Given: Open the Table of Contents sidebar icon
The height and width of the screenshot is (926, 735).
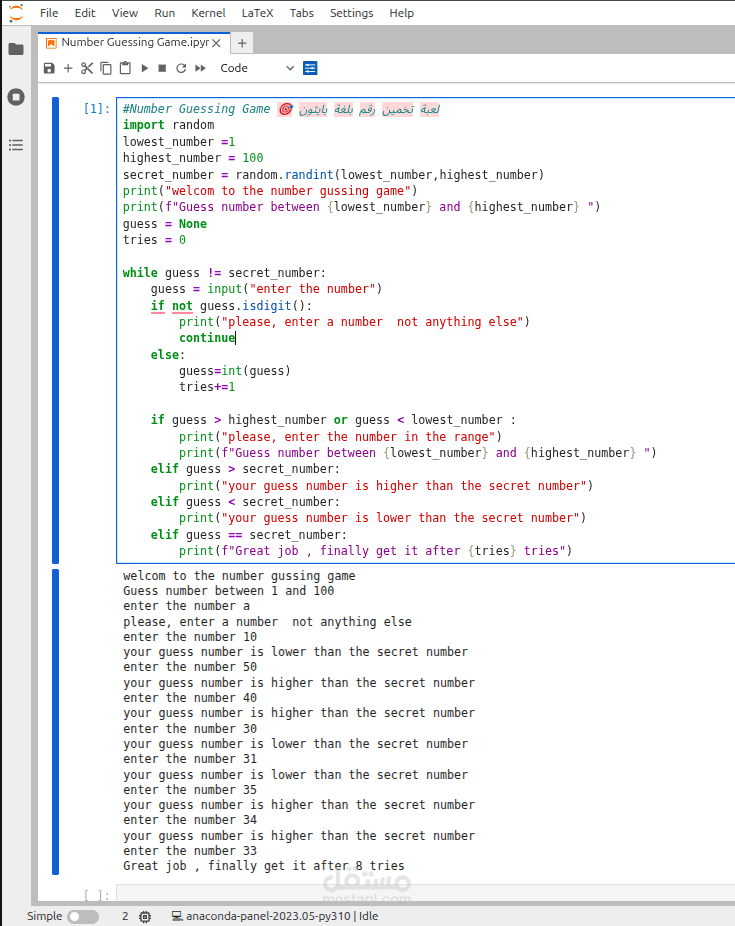Looking at the screenshot, I should click(x=16, y=145).
